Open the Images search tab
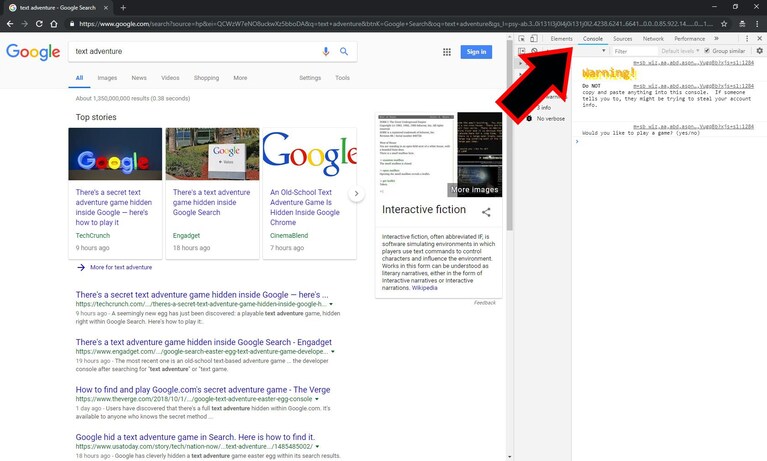The height and width of the screenshot is (461, 767). coord(107,78)
